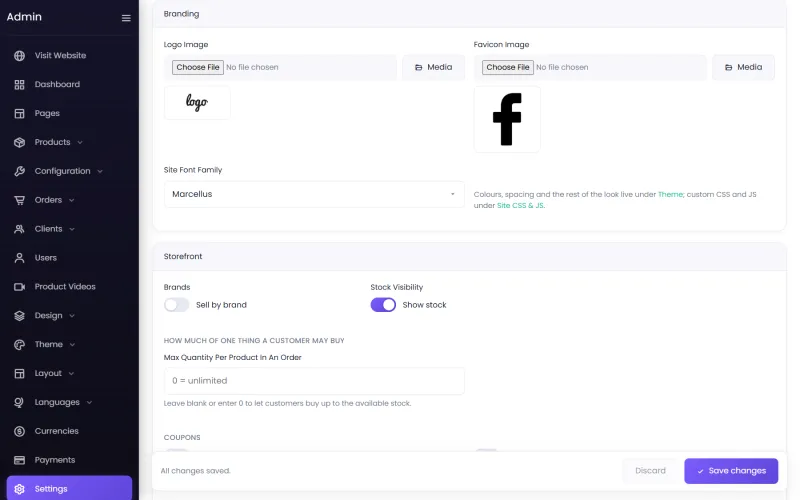Click the hamburger menu icon beside Admin
Screen dimensions: 800x500
(x=126, y=18)
